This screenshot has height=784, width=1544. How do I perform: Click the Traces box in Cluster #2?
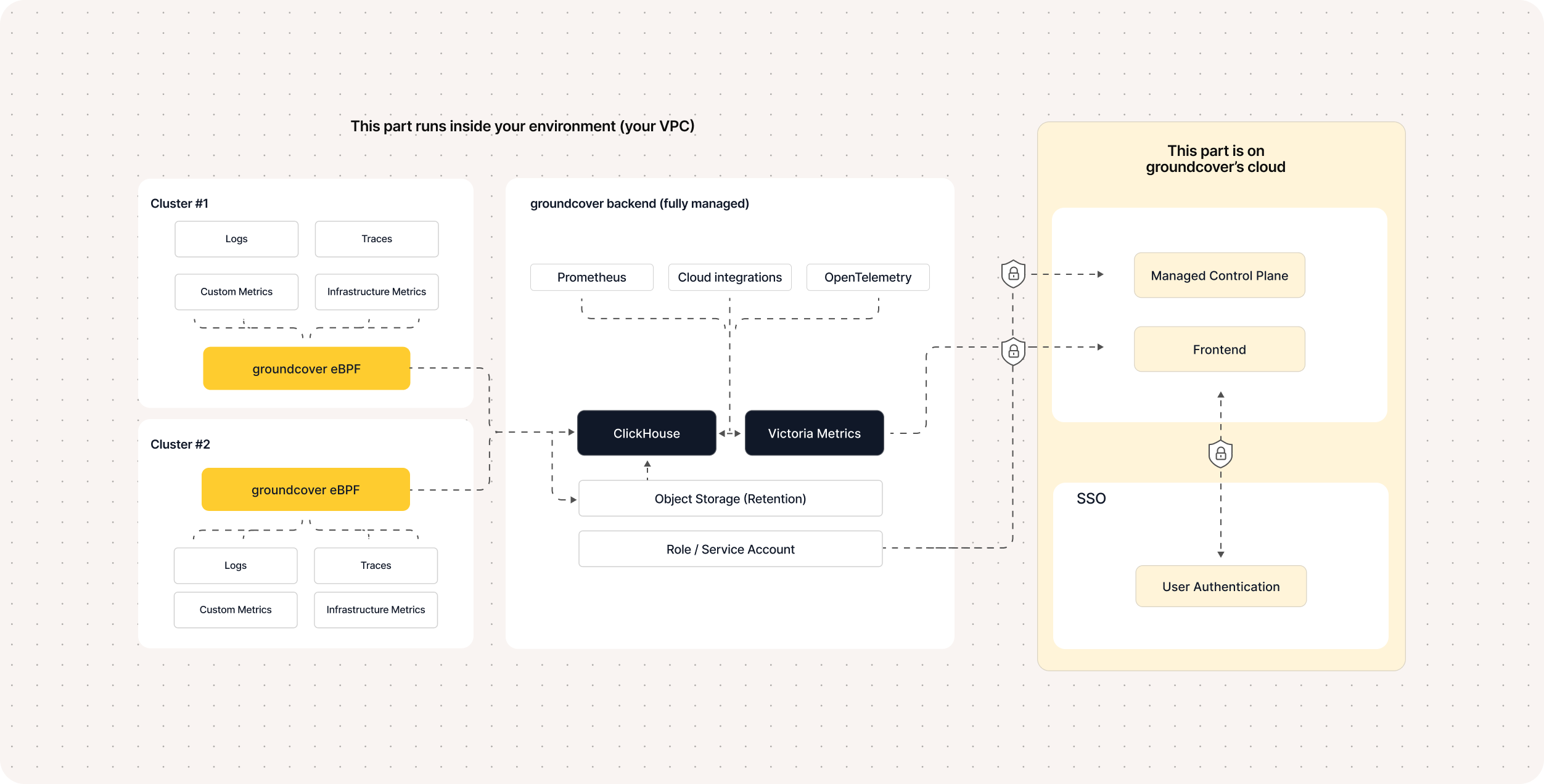coord(376,566)
